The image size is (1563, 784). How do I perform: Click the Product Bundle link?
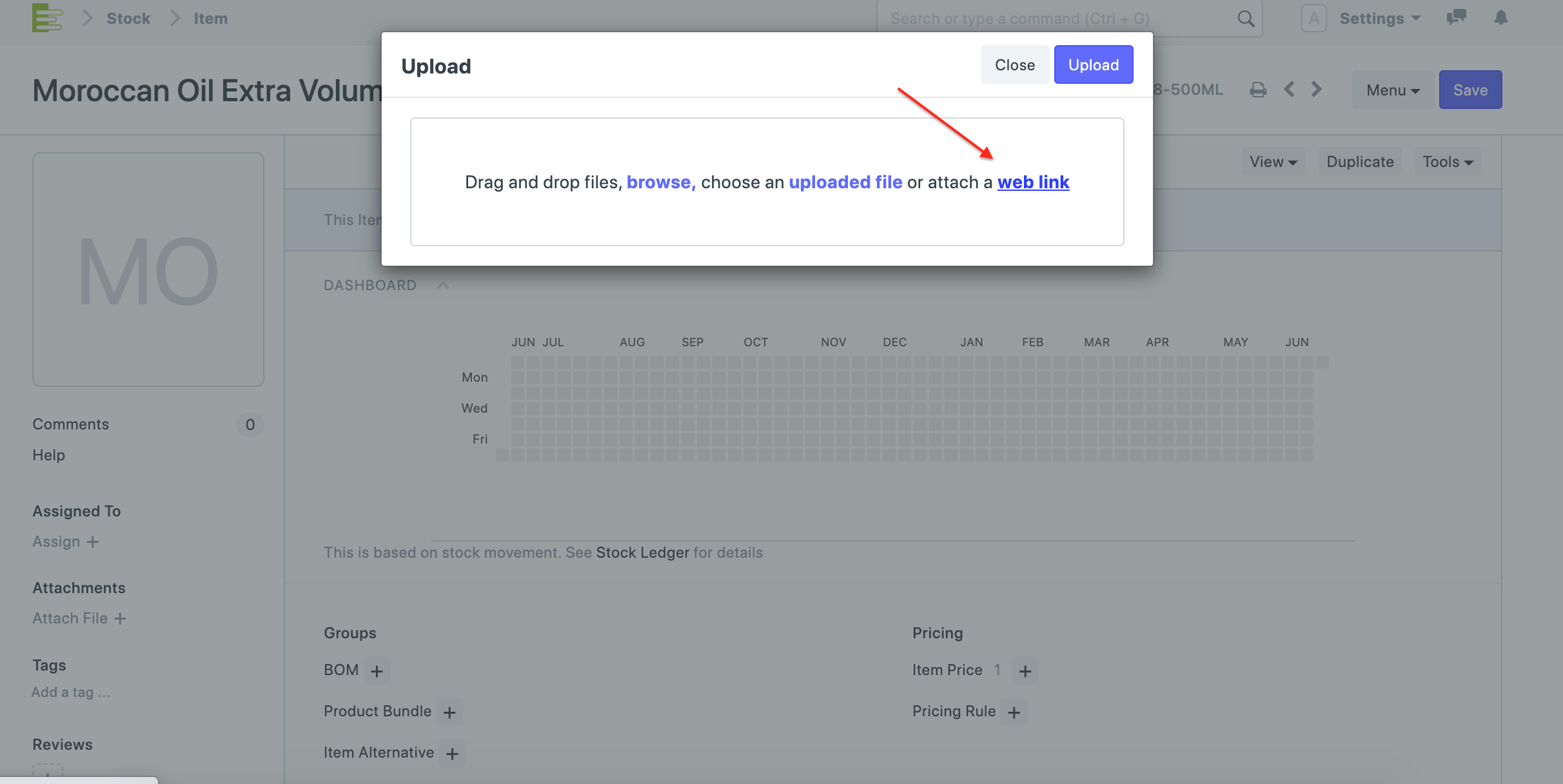coord(377,712)
